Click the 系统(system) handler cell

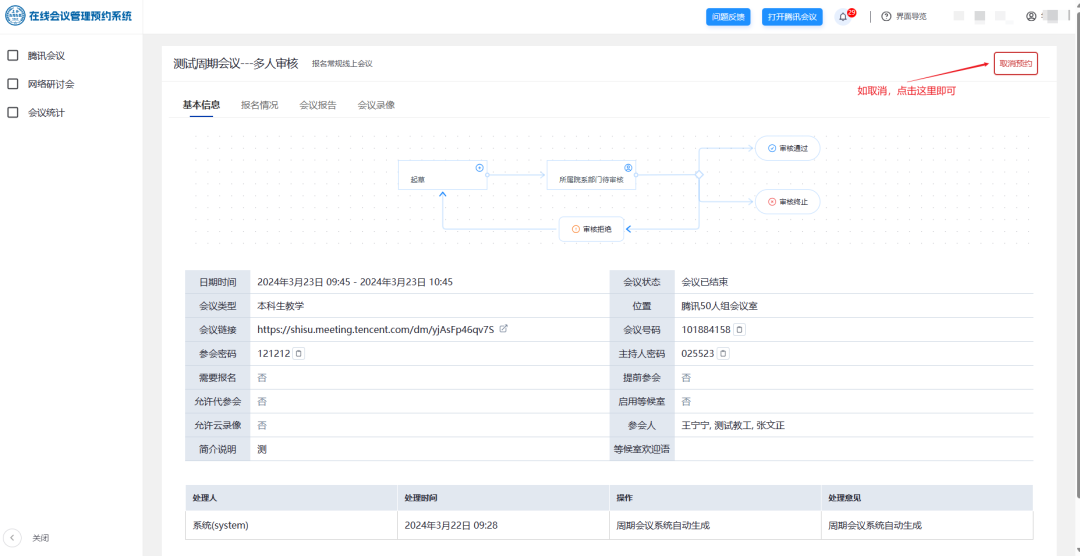tap(291, 525)
